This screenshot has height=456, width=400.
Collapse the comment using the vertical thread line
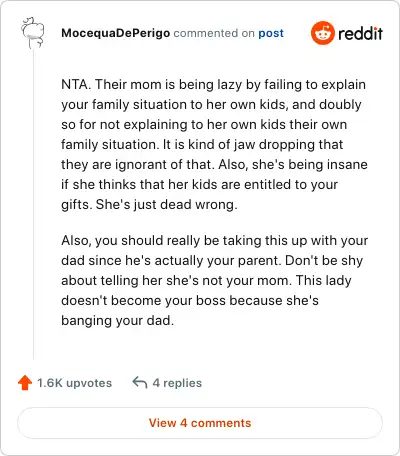tap(33, 204)
